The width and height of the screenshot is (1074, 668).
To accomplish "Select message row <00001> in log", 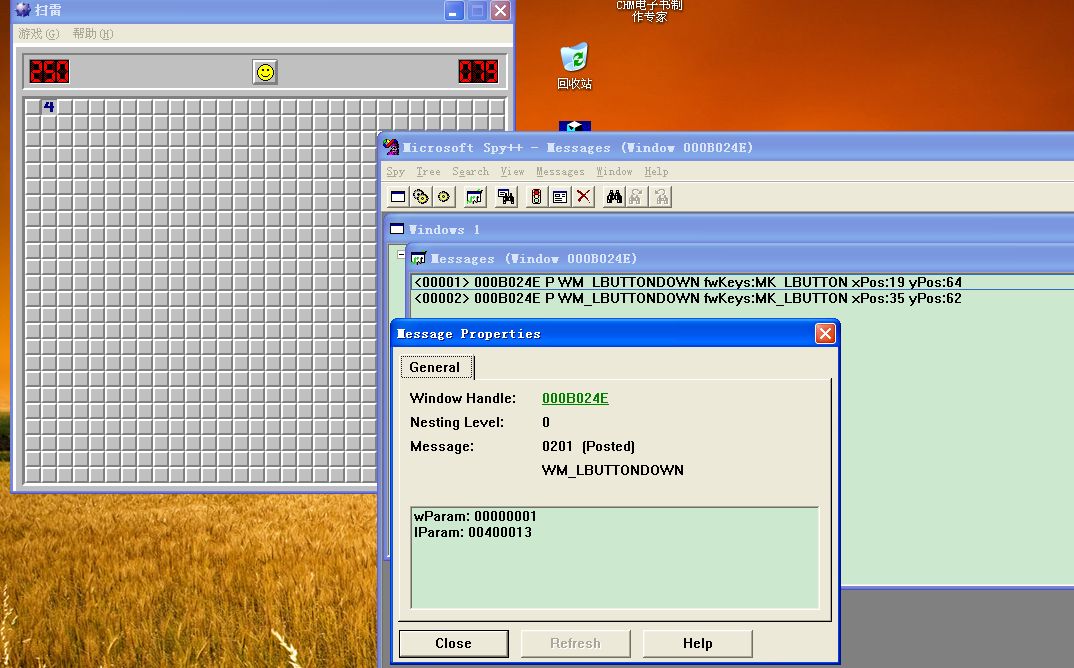I will coord(742,282).
